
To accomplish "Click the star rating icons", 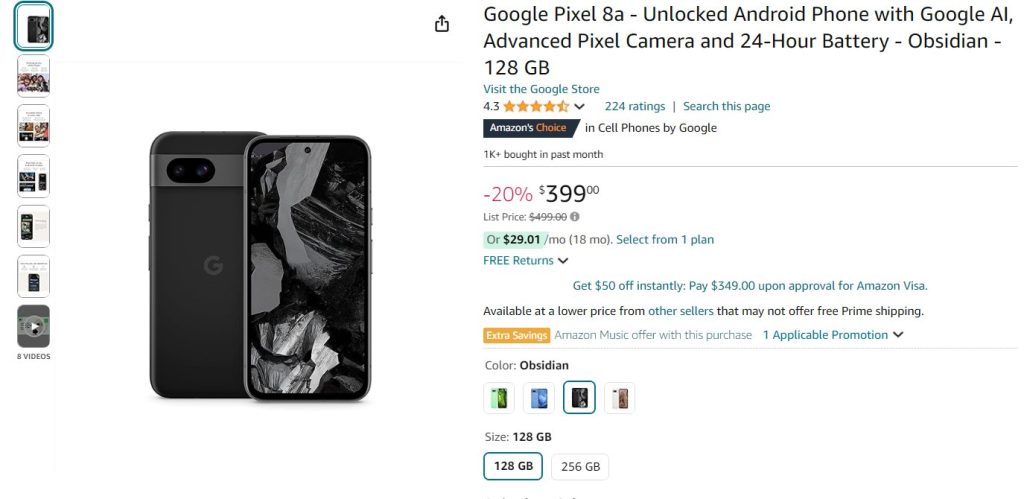I will click(536, 106).
